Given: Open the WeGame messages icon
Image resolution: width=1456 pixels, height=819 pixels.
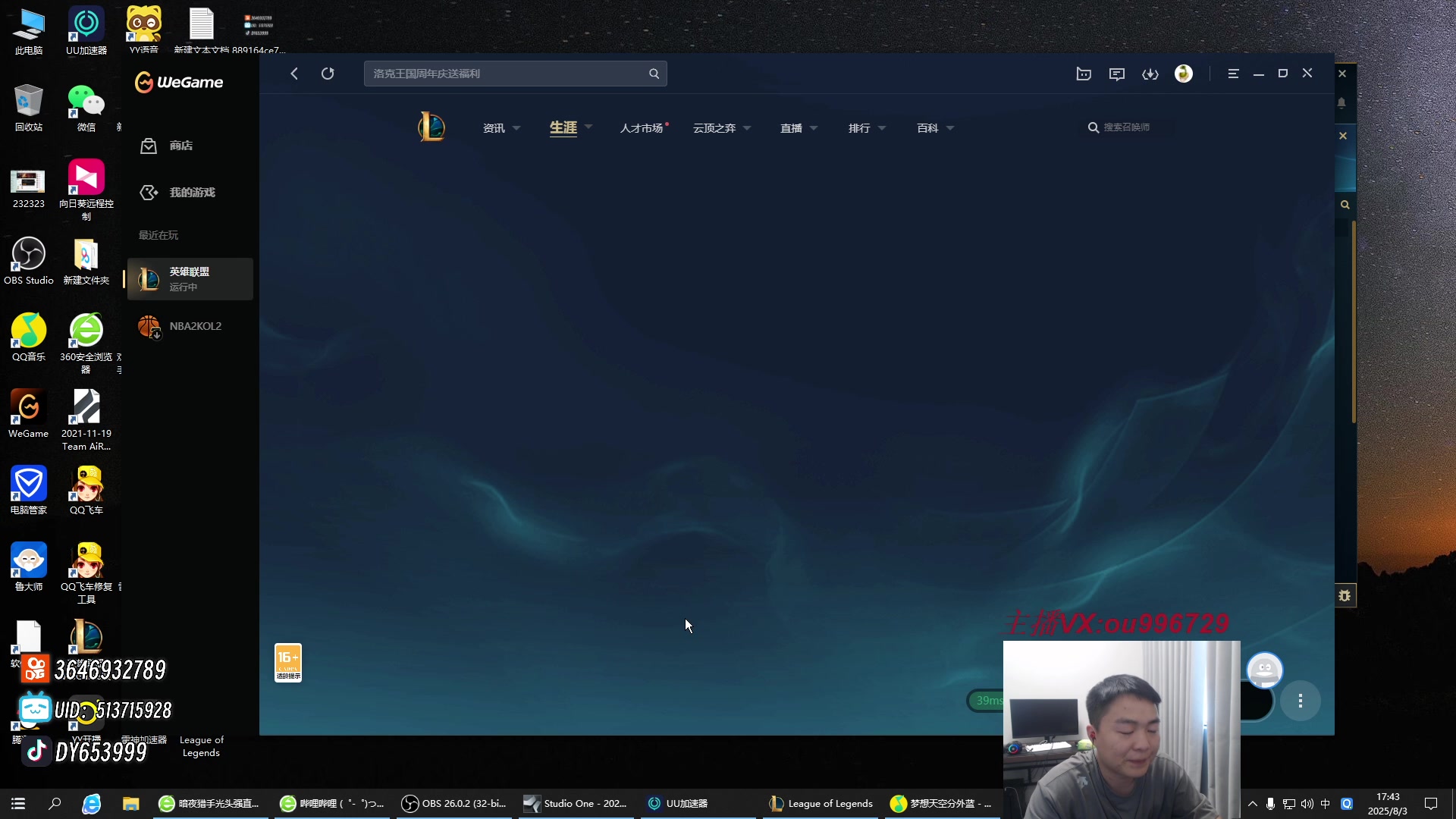Looking at the screenshot, I should 1117,74.
